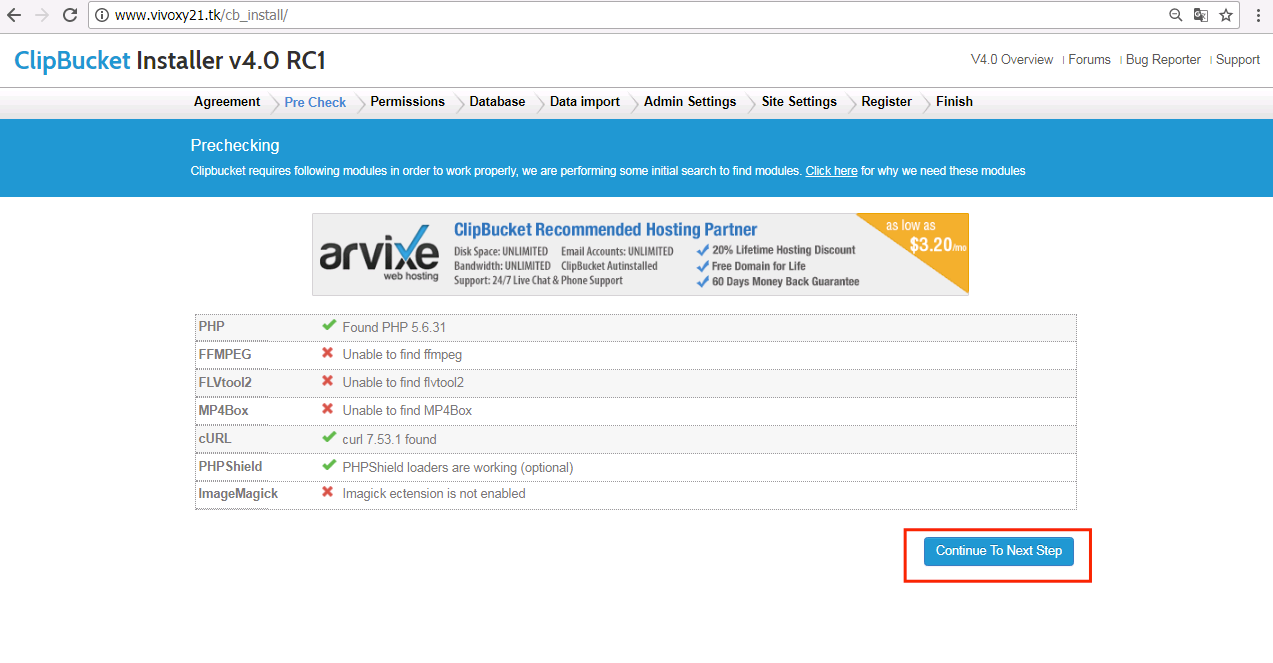Open the Admin Settings step
This screenshot has width=1273, height=663.
690,102
